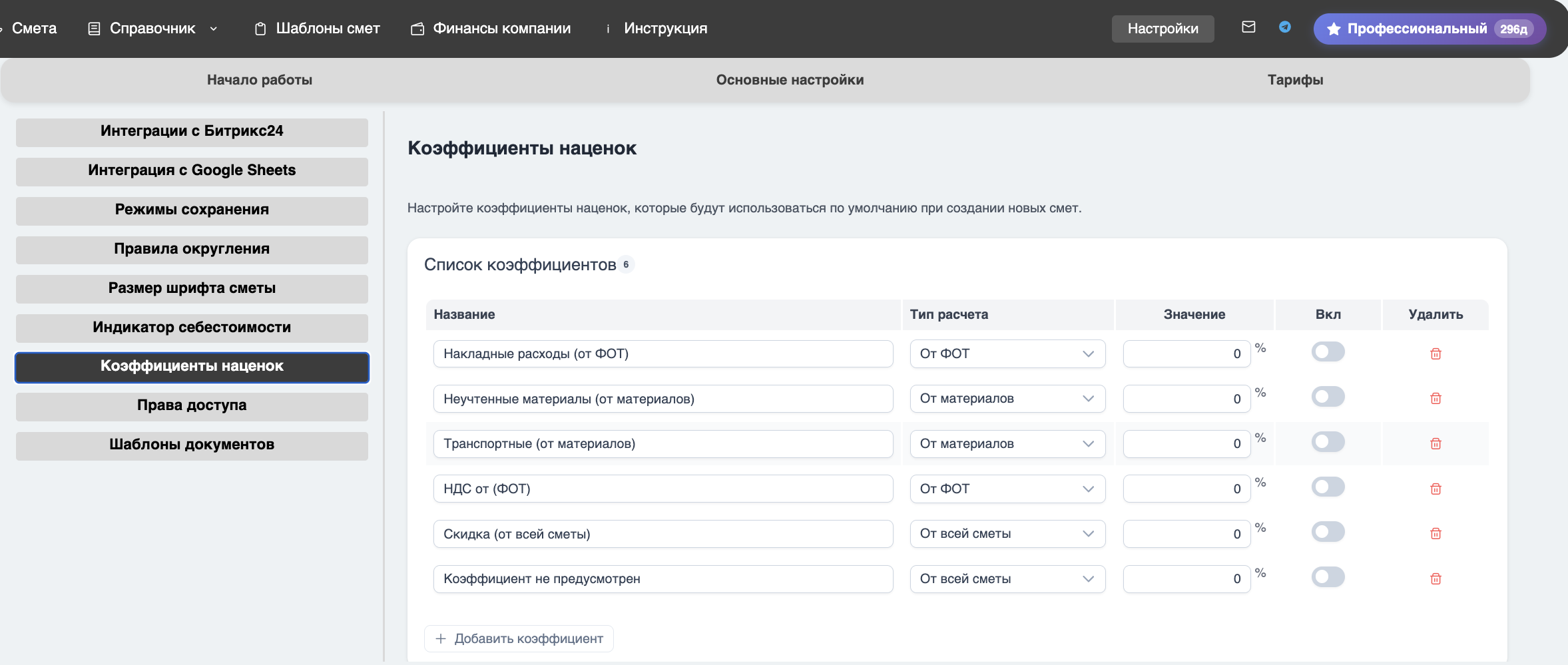
Task: Open the Telegram icon in header
Action: pos(1285,27)
